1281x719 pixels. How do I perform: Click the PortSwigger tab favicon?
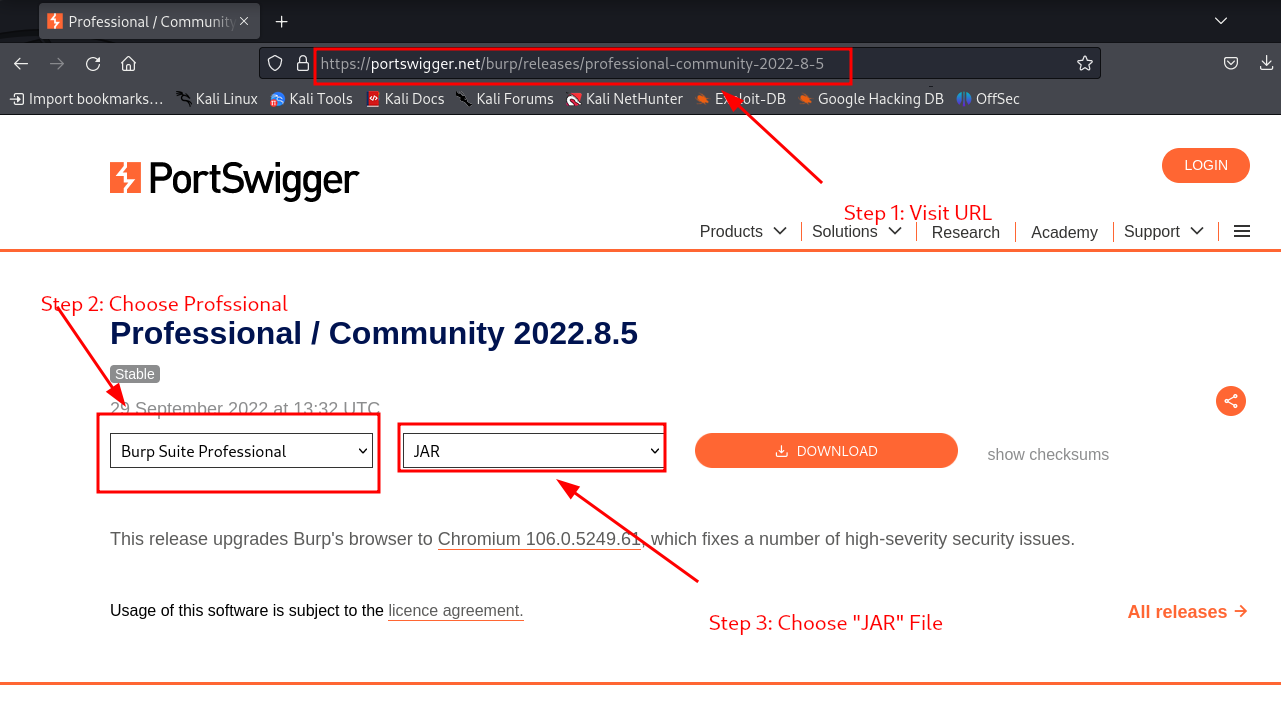point(55,21)
